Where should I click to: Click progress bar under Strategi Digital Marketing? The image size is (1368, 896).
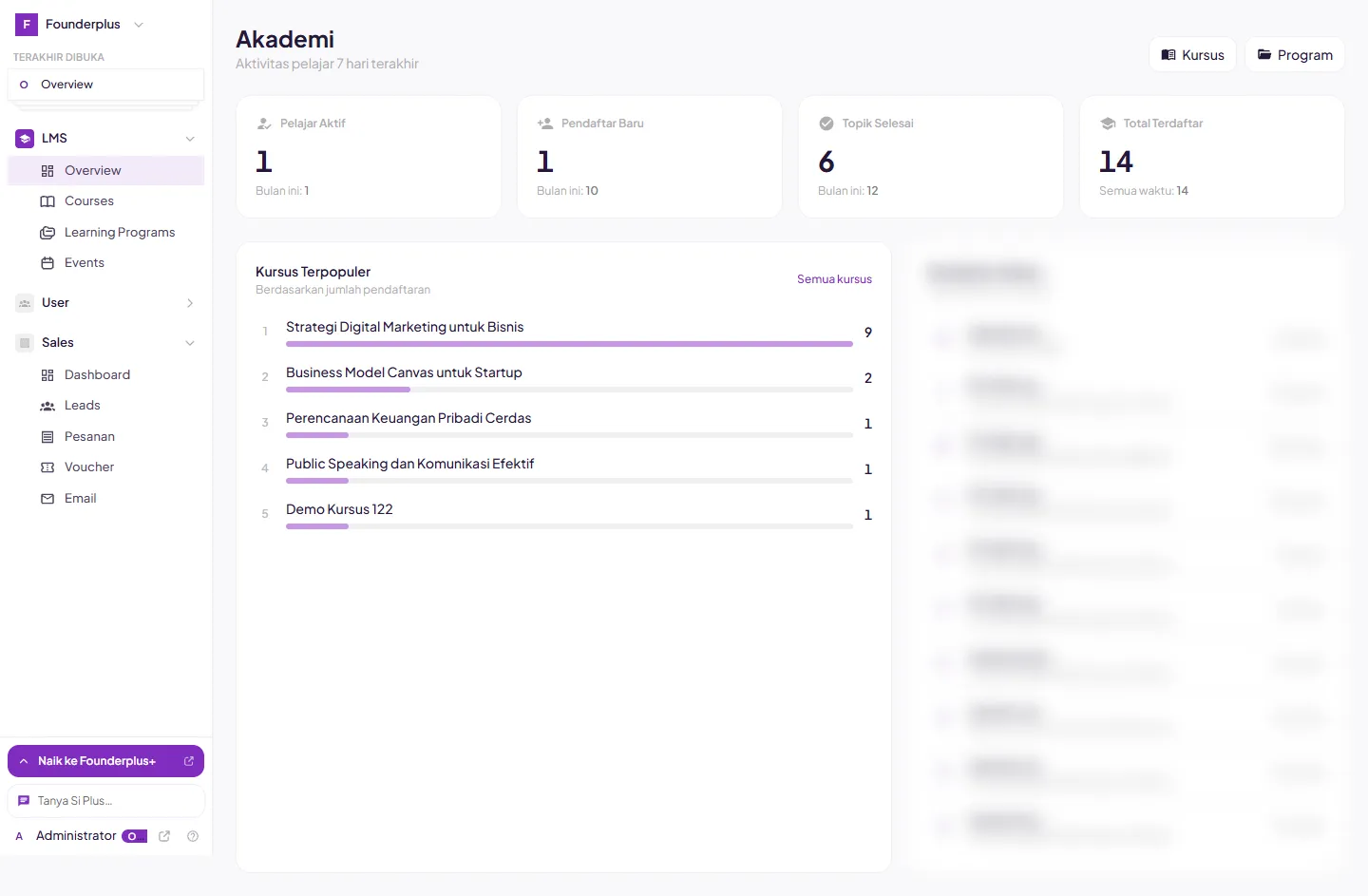569,344
